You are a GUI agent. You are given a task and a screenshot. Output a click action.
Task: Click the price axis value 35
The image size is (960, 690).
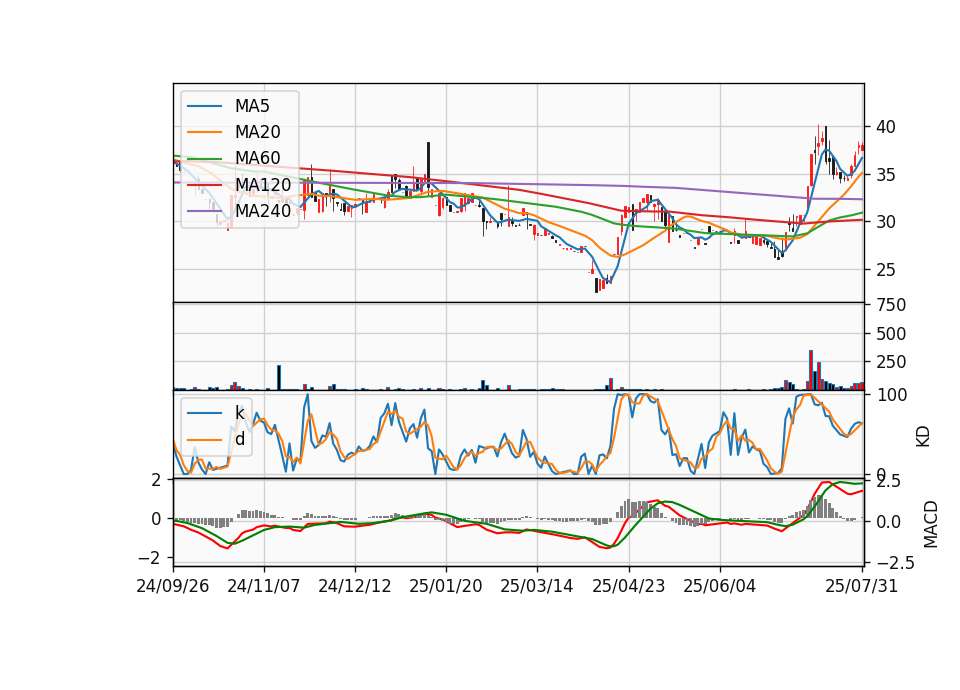click(886, 175)
